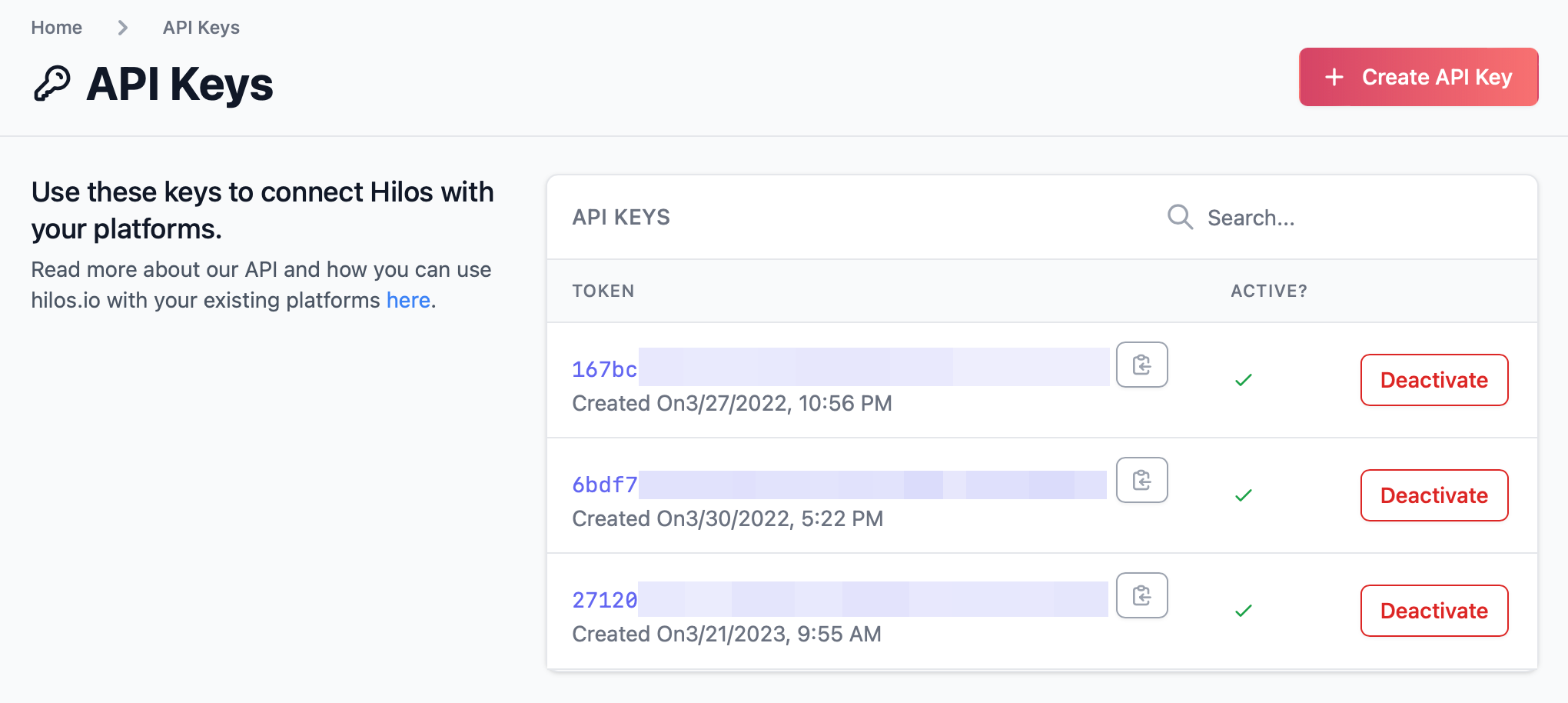Select the 167bc token text

pyautogui.click(x=605, y=369)
